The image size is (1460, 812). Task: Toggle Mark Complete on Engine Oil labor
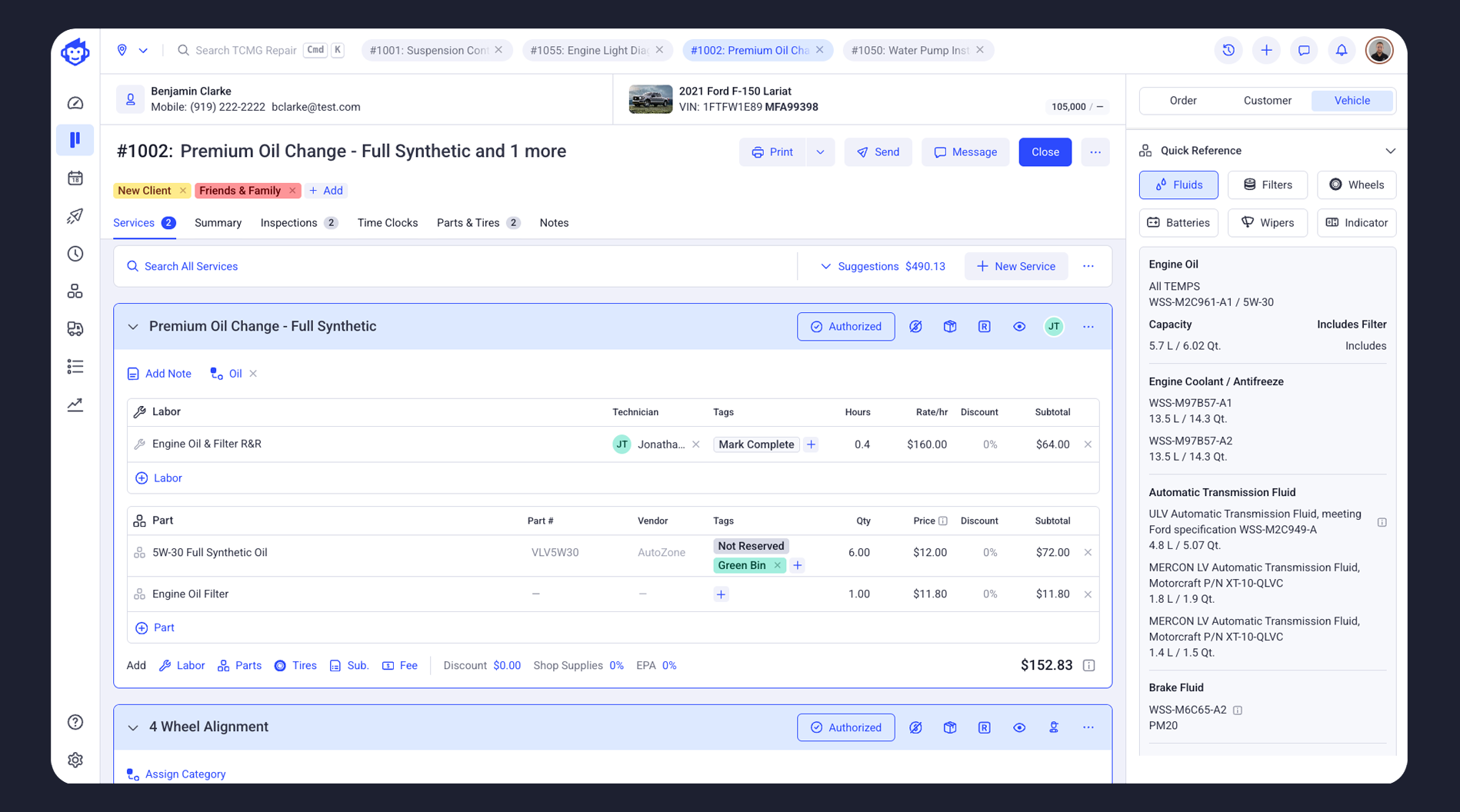coord(756,444)
